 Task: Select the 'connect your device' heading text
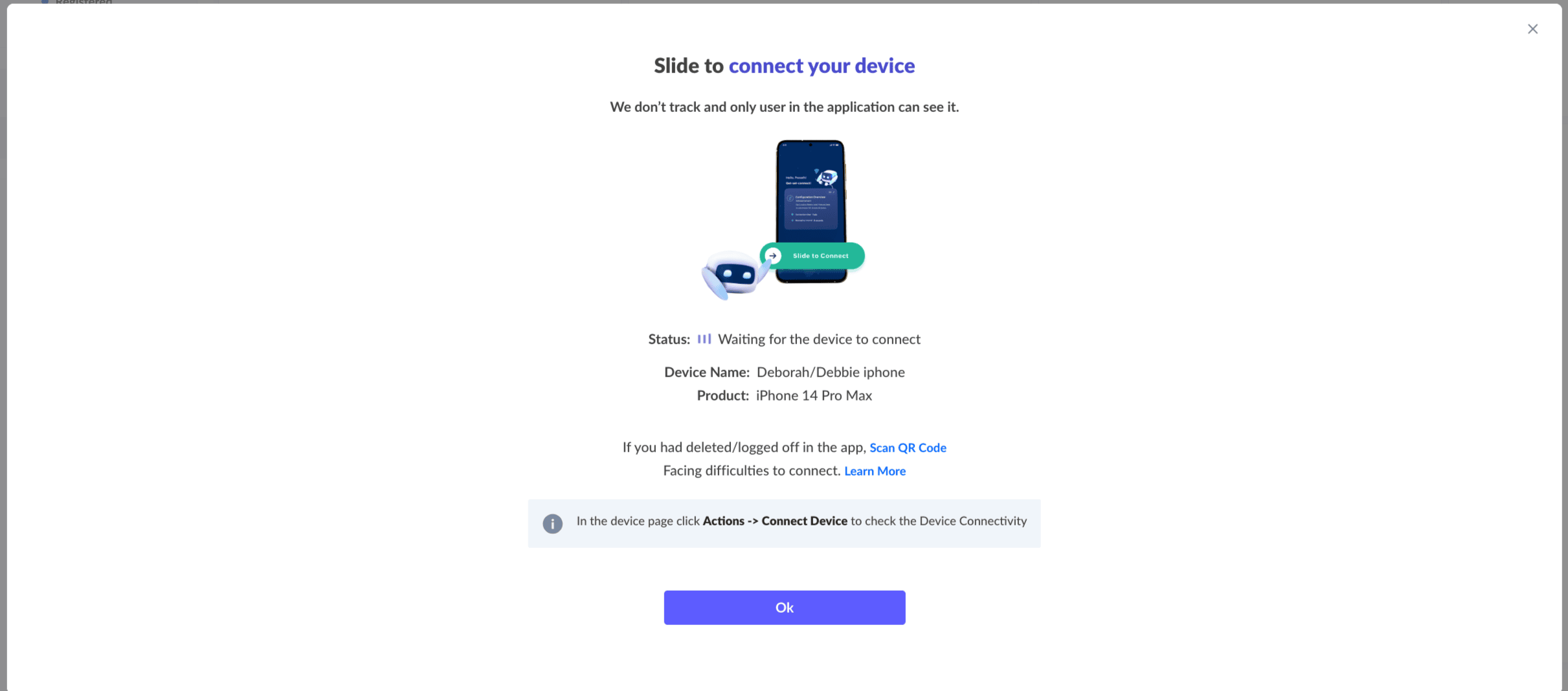(x=822, y=65)
